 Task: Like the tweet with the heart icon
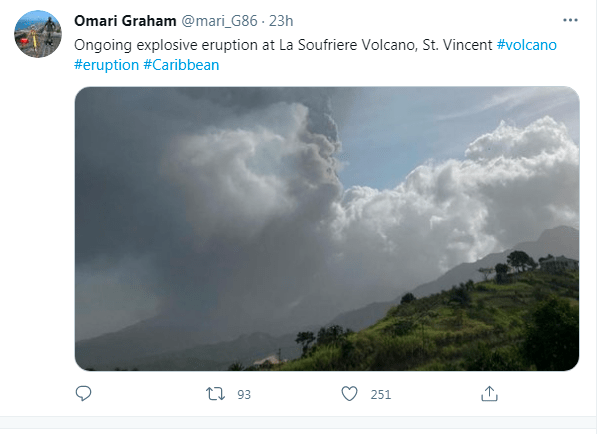coord(349,394)
